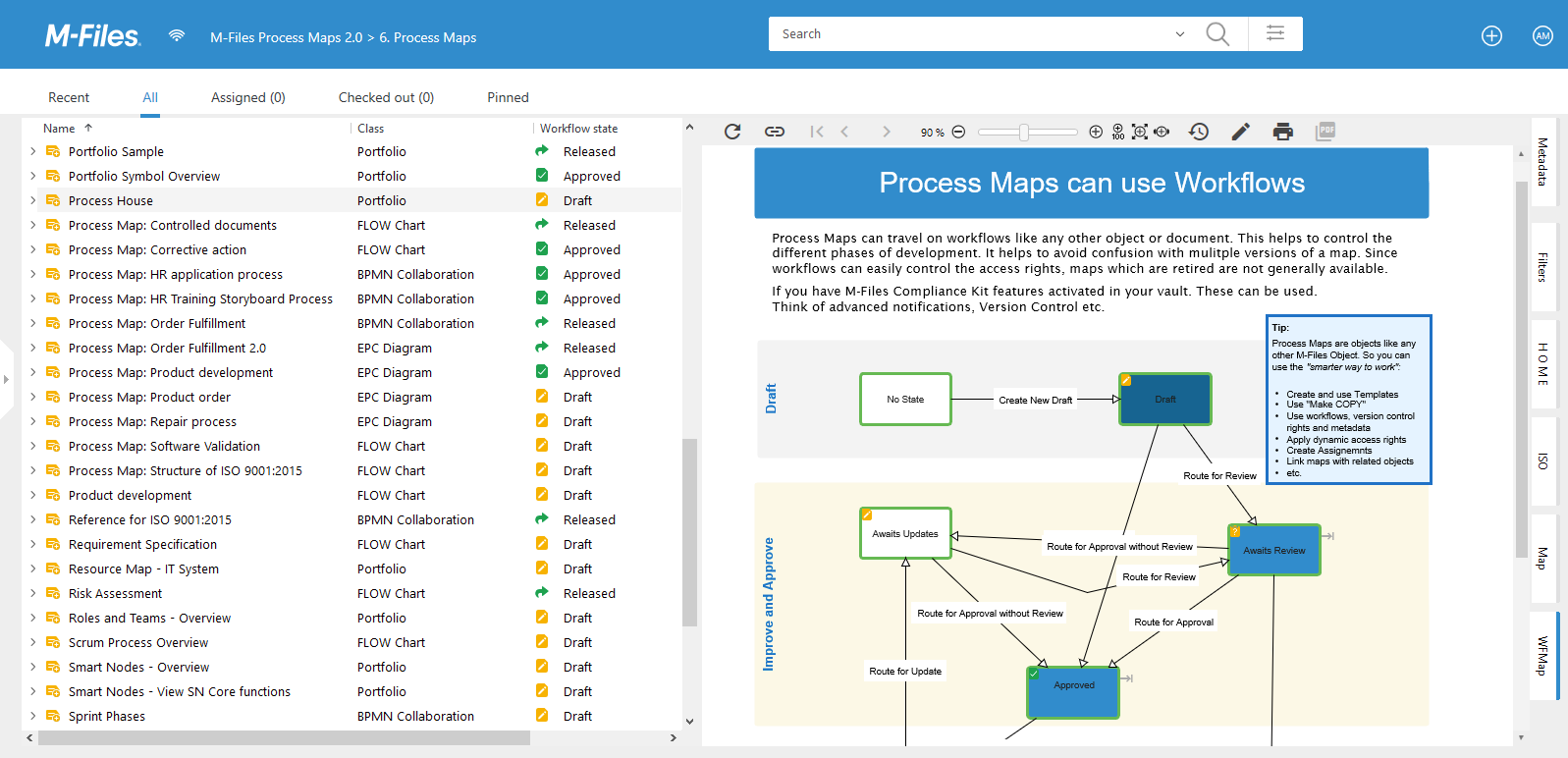Open the version history clock icon

point(1199,132)
